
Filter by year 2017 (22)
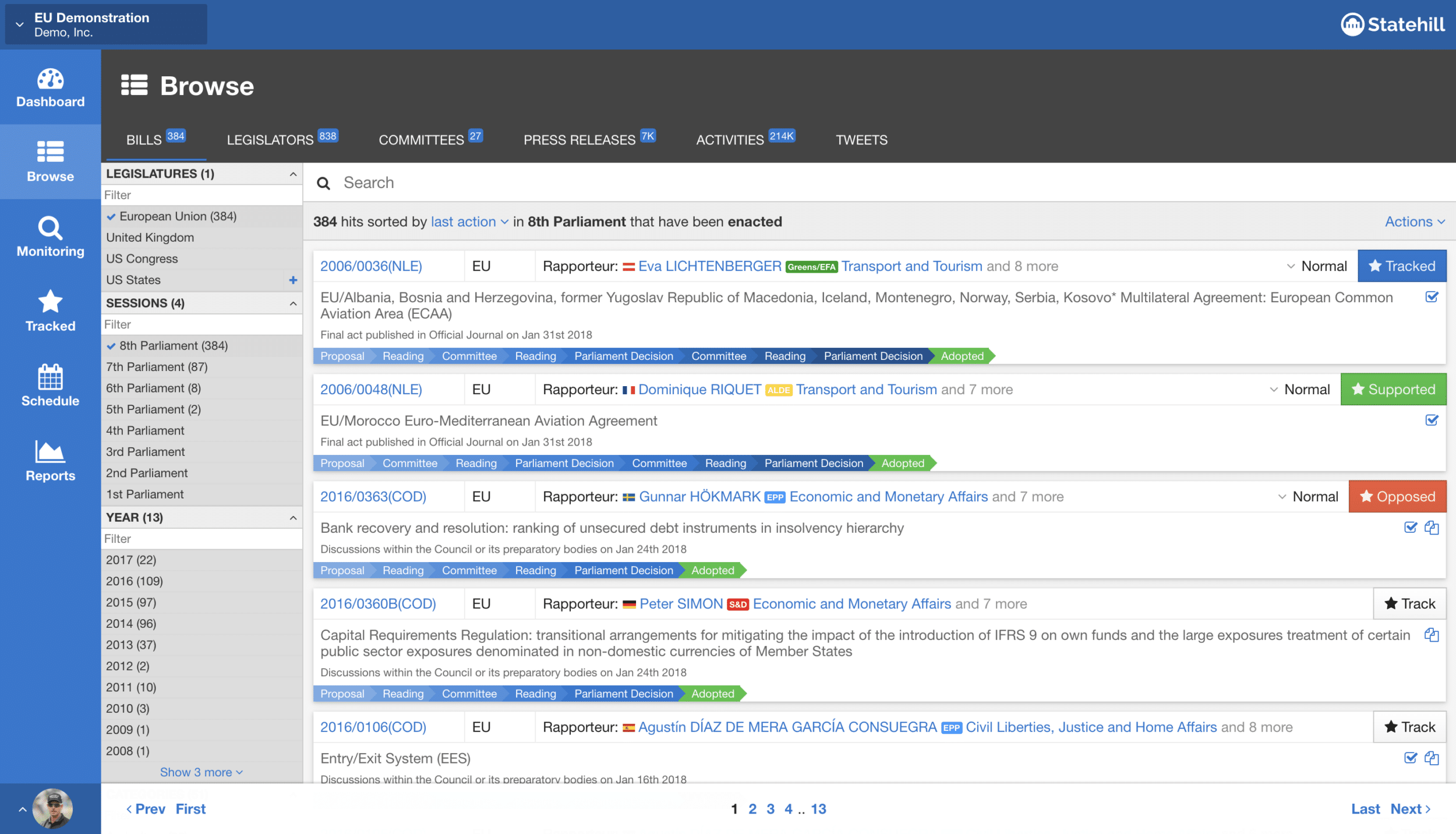tap(202, 560)
